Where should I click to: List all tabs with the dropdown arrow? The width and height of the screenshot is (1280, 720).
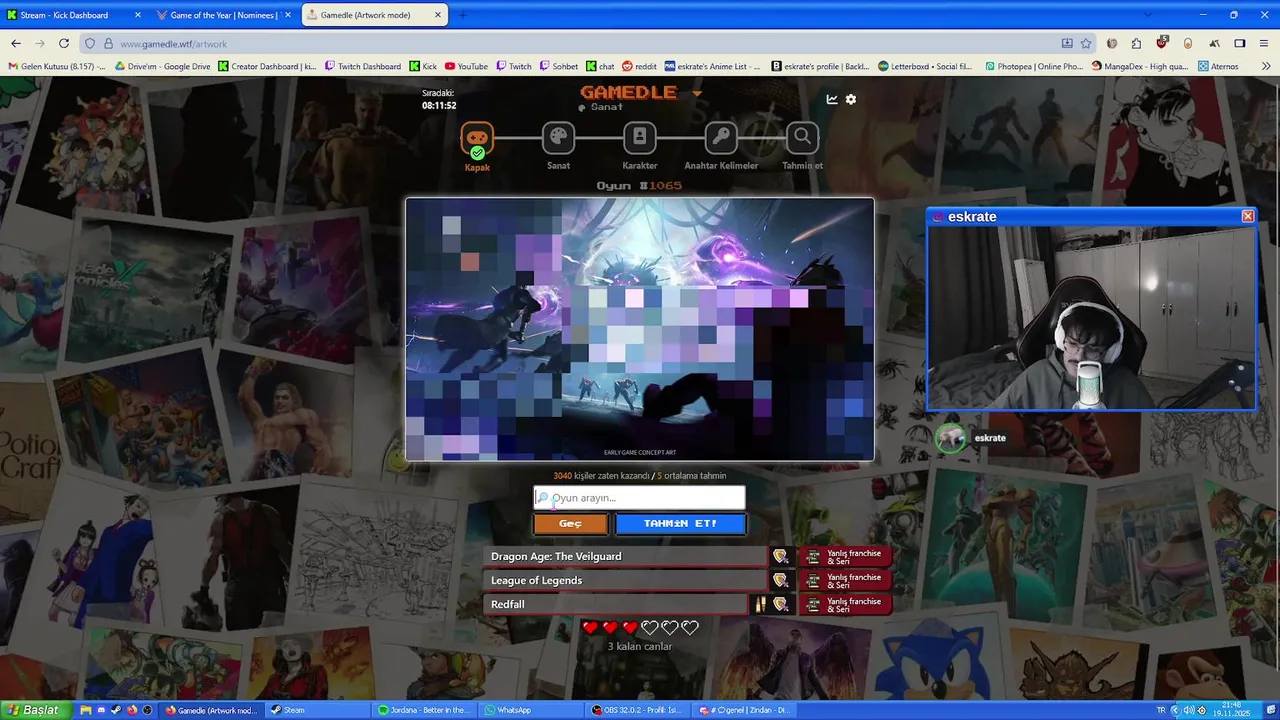[x=1147, y=15]
